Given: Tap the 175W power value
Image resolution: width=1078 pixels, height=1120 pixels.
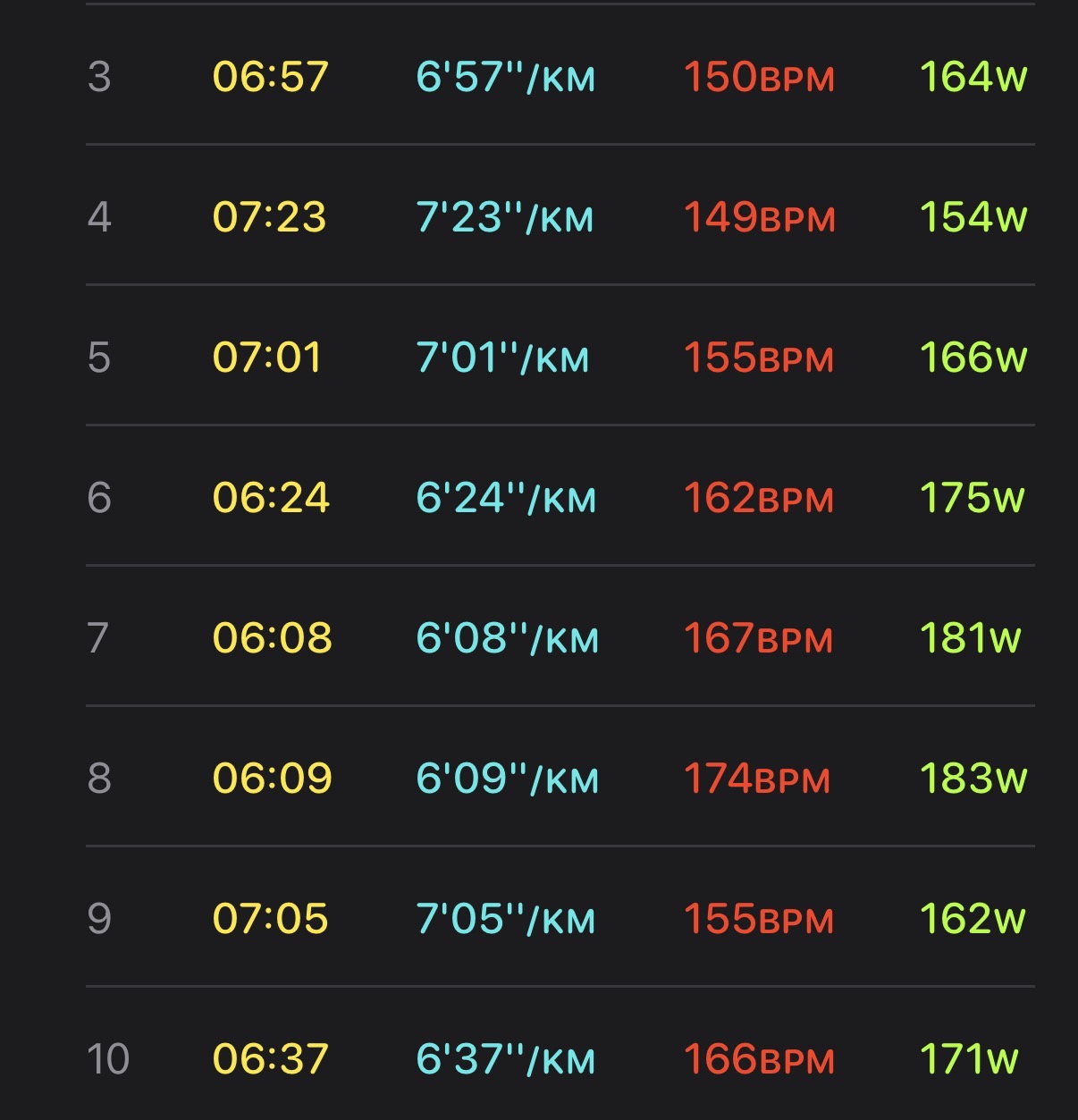Looking at the screenshot, I should 972,498.
